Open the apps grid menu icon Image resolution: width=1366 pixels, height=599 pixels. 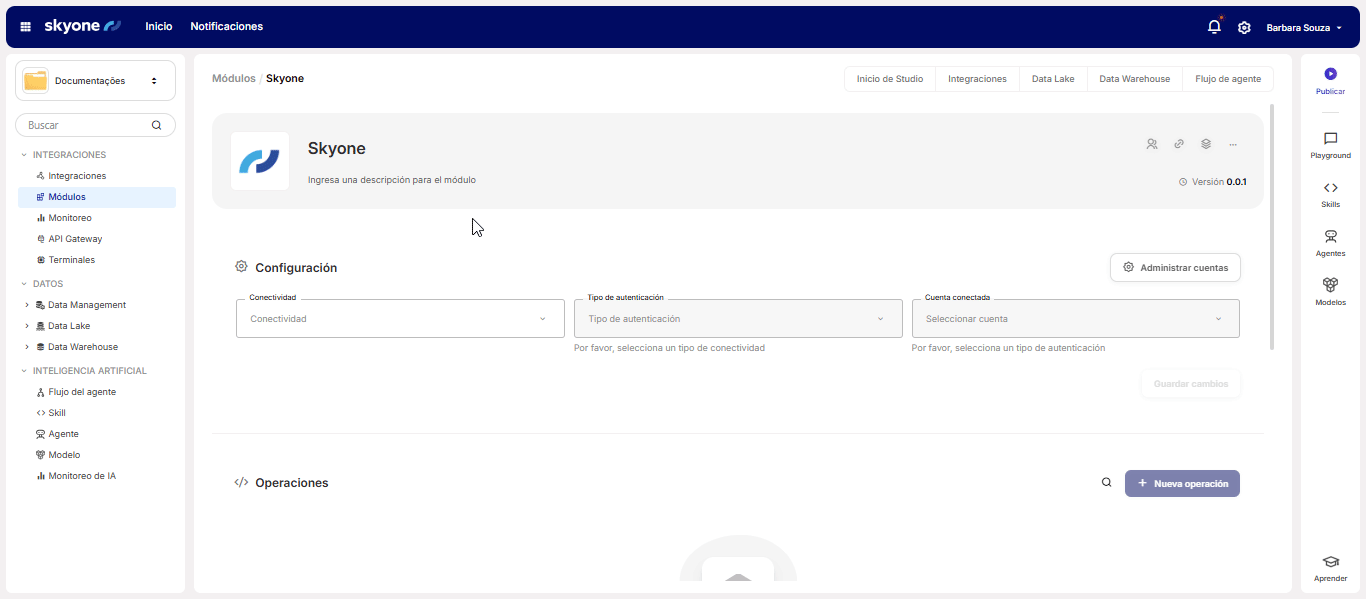pyautogui.click(x=26, y=27)
